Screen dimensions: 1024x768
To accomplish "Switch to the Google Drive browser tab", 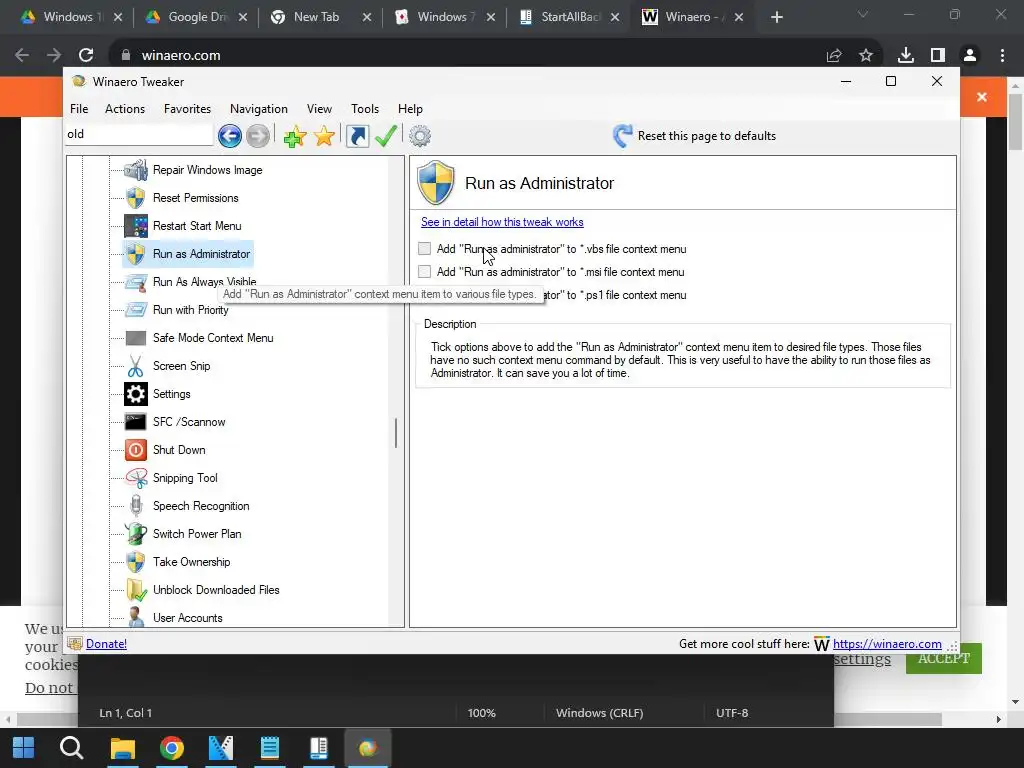I will (197, 17).
